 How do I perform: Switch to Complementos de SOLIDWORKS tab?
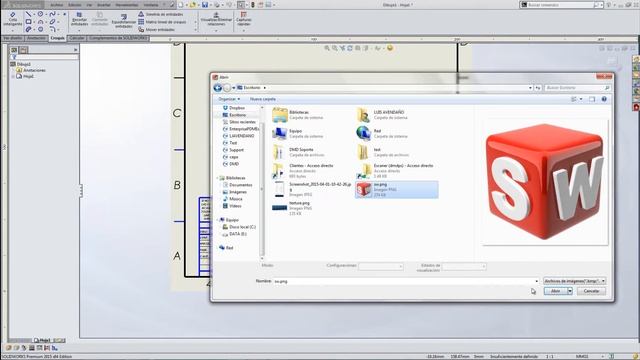[x=118, y=38]
